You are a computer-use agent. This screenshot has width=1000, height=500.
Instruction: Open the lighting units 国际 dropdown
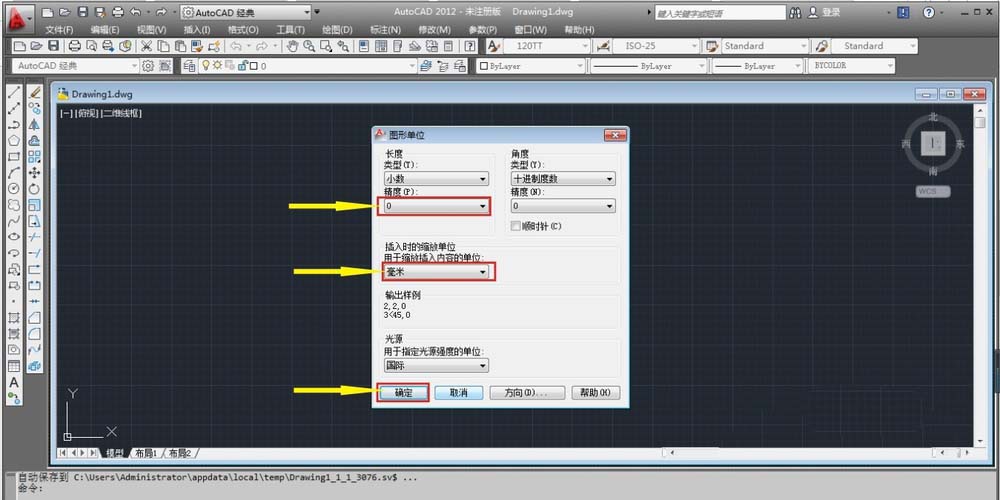(436, 365)
